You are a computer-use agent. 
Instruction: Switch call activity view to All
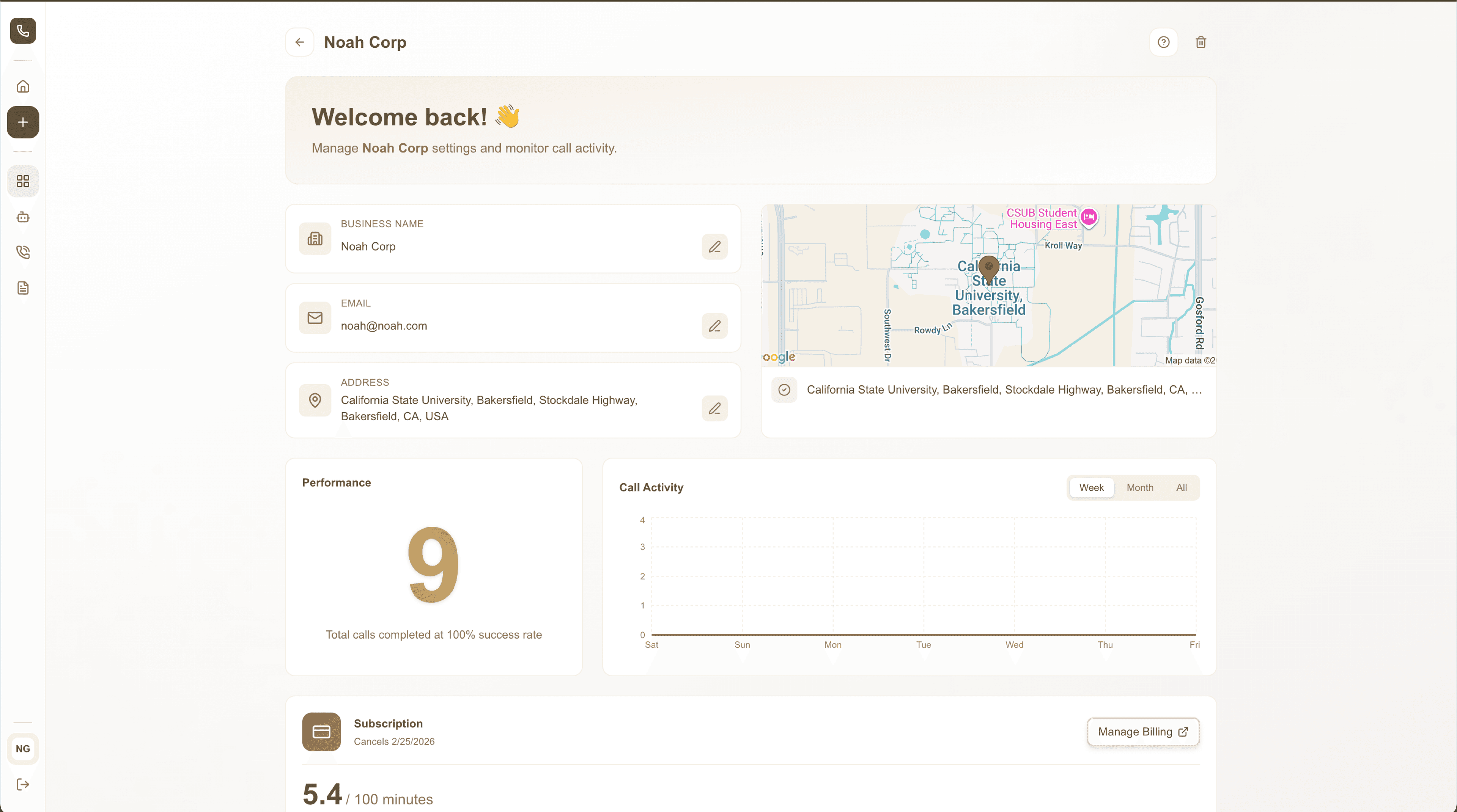point(1181,487)
